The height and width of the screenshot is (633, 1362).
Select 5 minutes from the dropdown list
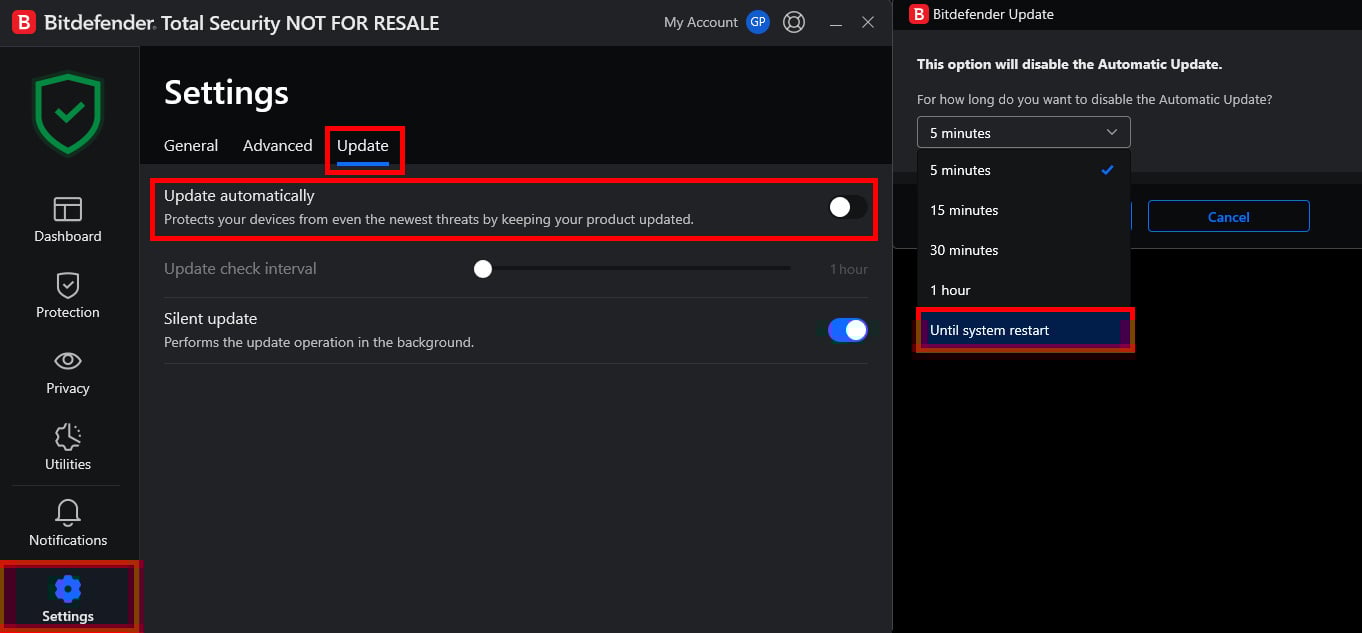click(1024, 170)
